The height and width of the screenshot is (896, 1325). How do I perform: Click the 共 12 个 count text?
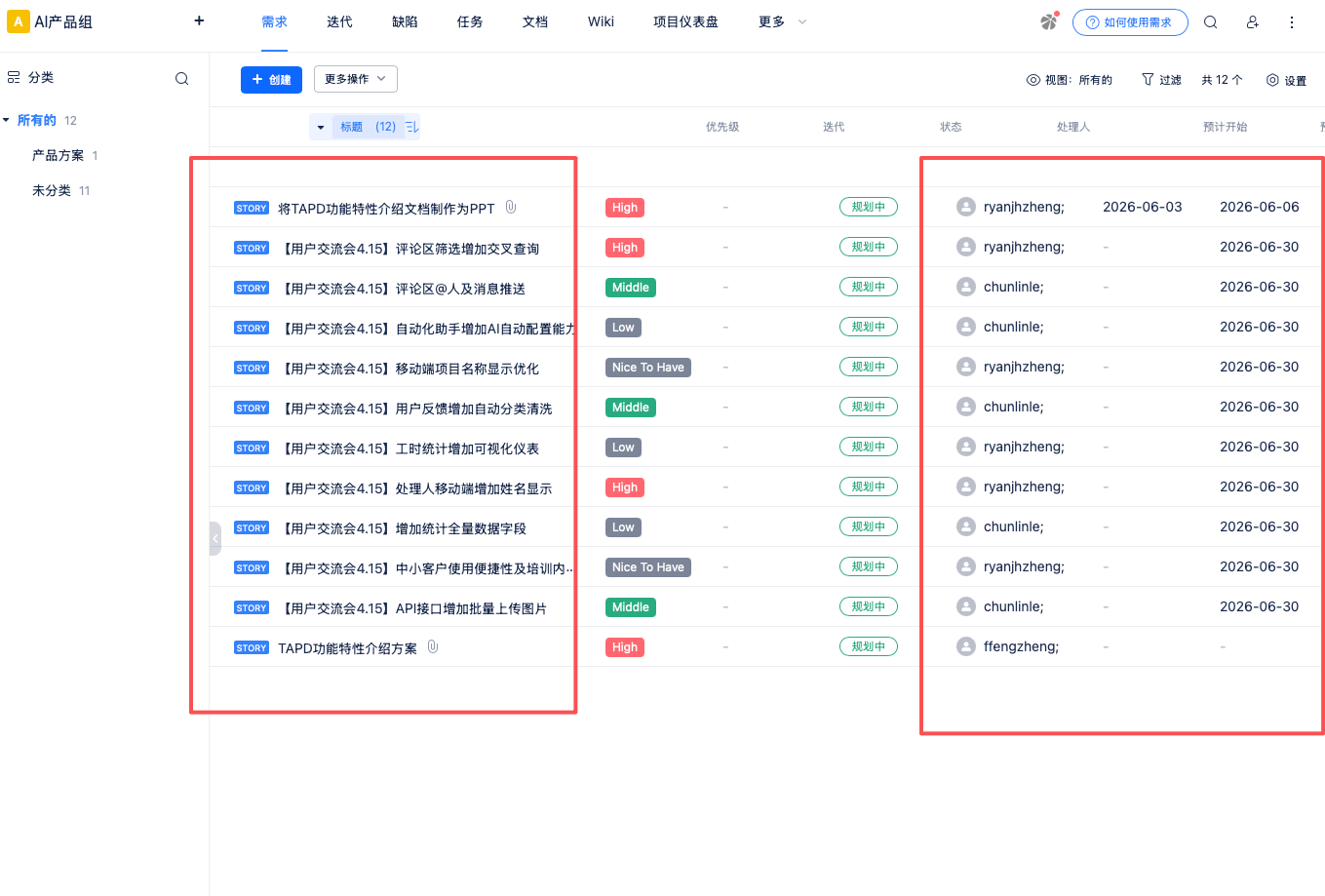point(1222,80)
